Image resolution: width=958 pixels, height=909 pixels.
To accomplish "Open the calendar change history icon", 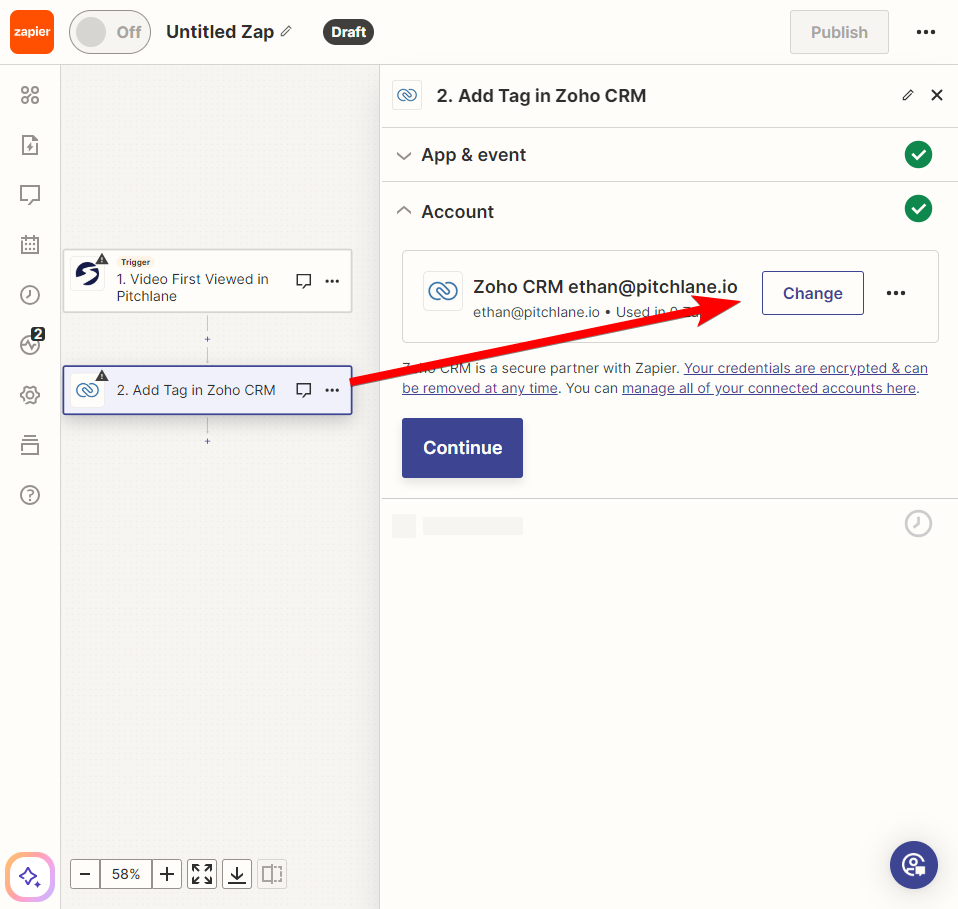I will 30,244.
